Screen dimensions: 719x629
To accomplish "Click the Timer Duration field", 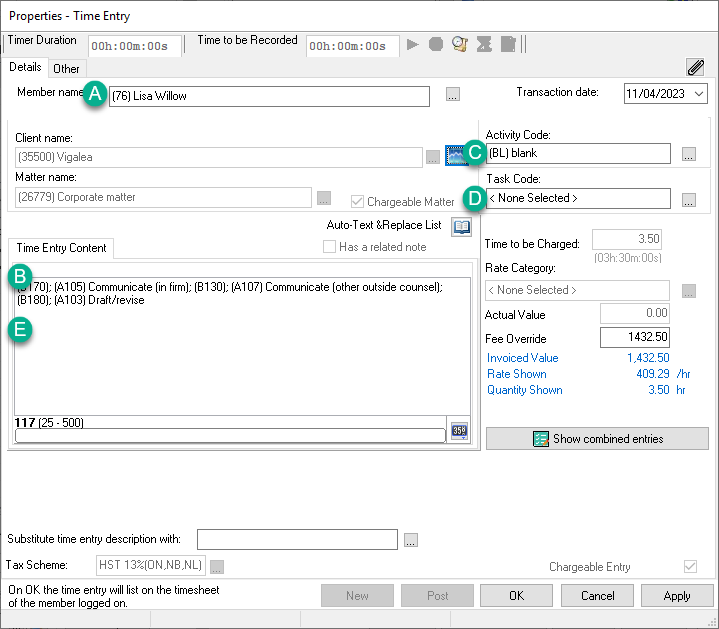I will [134, 46].
